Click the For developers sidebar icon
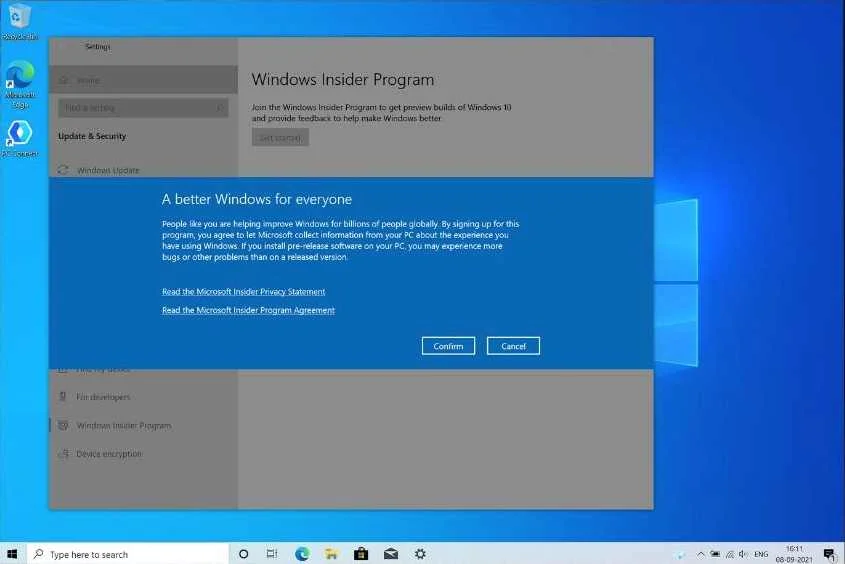Viewport: 845px width, 564px height. pyautogui.click(x=63, y=396)
